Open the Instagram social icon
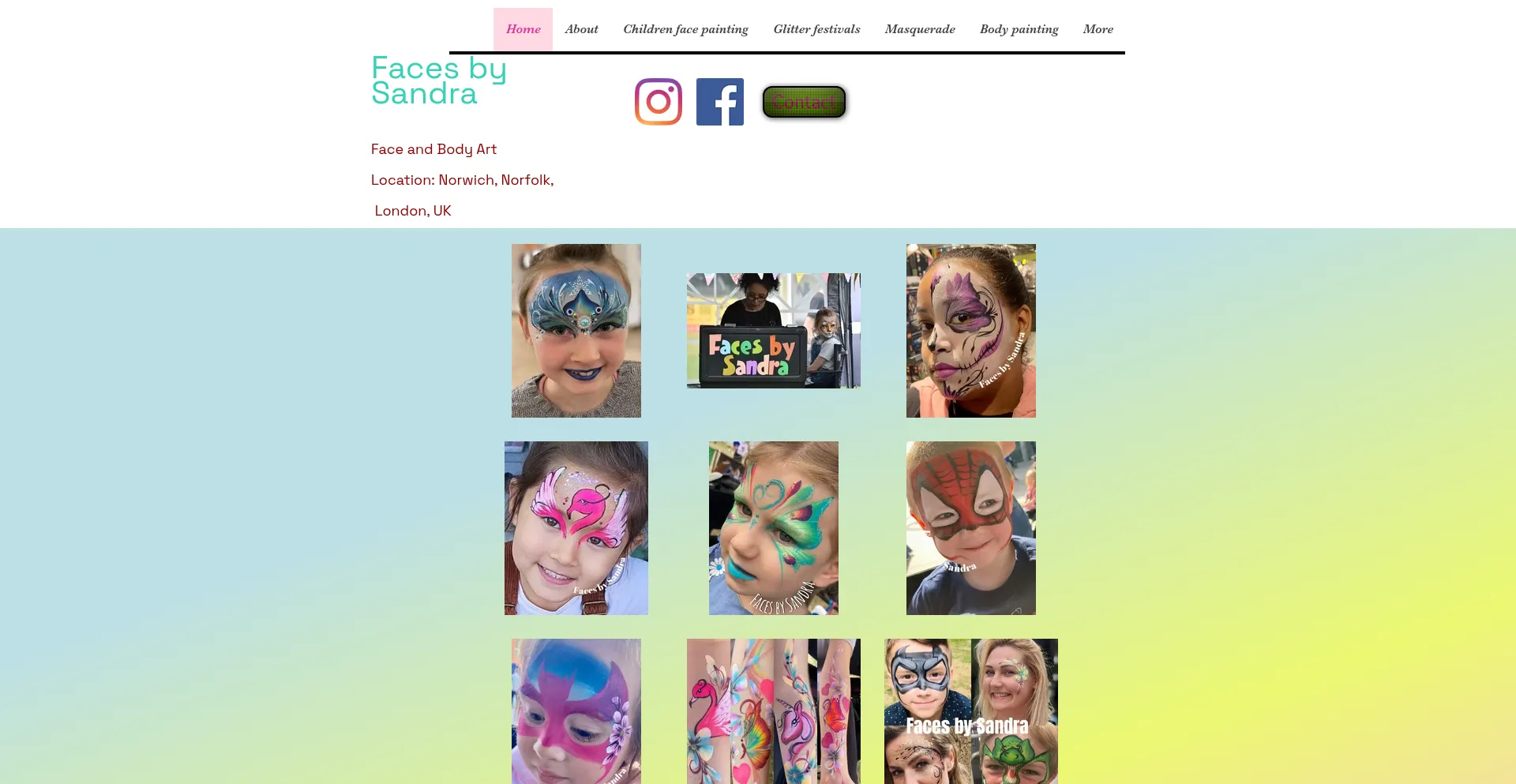Image resolution: width=1516 pixels, height=784 pixels. point(659,102)
